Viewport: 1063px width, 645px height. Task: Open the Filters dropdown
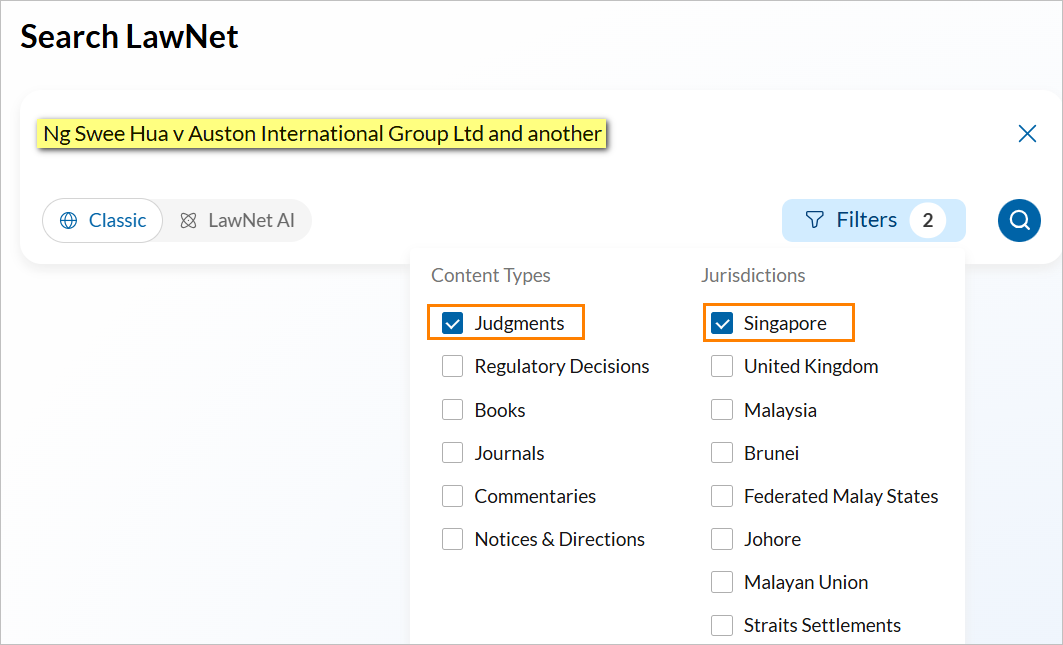tap(873, 220)
